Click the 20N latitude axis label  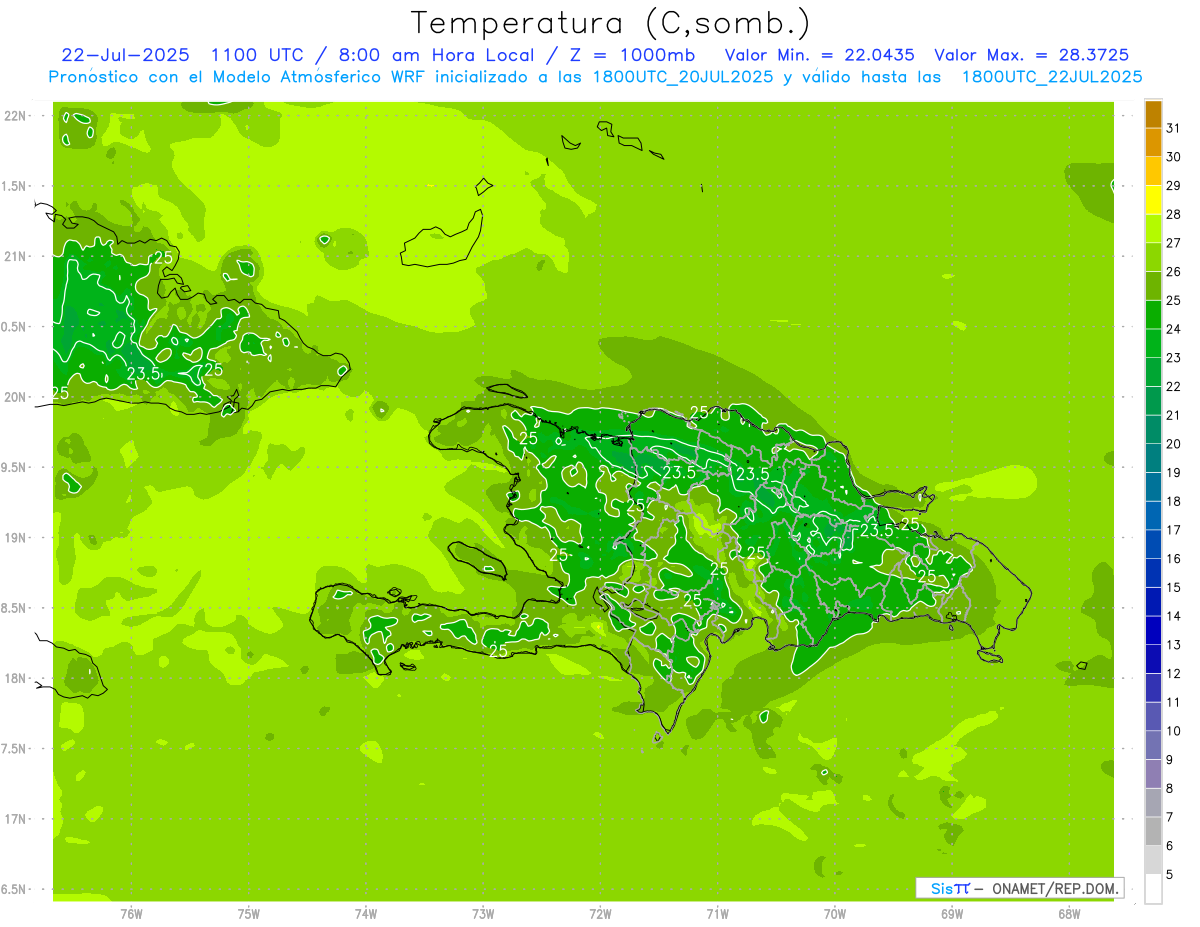point(16,397)
